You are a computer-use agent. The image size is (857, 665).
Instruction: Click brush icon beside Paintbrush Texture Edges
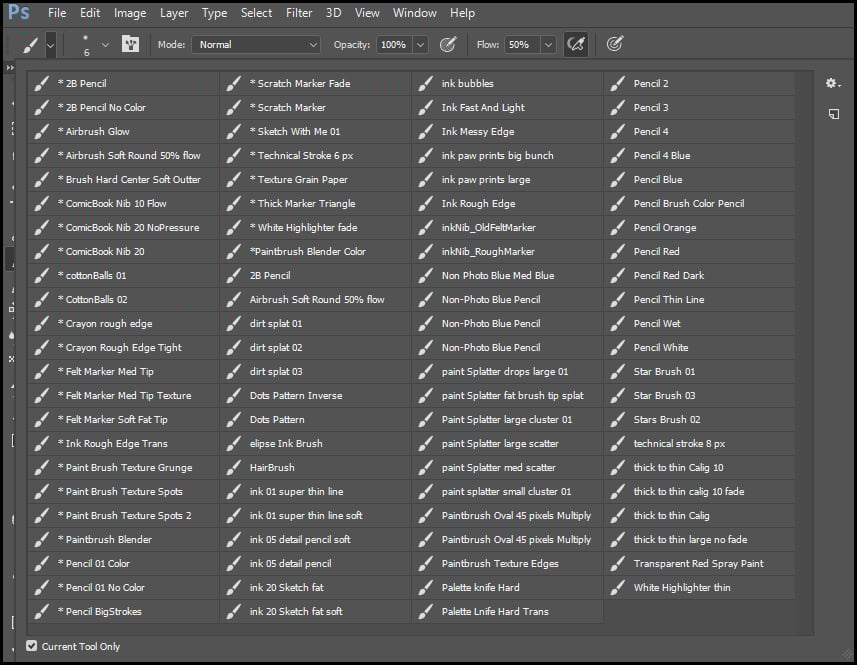(425, 563)
